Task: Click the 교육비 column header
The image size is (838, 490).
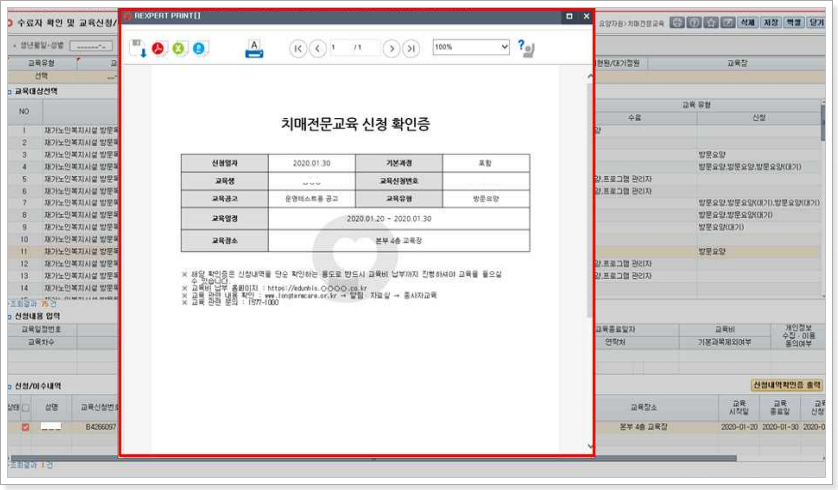Action: coord(725,330)
